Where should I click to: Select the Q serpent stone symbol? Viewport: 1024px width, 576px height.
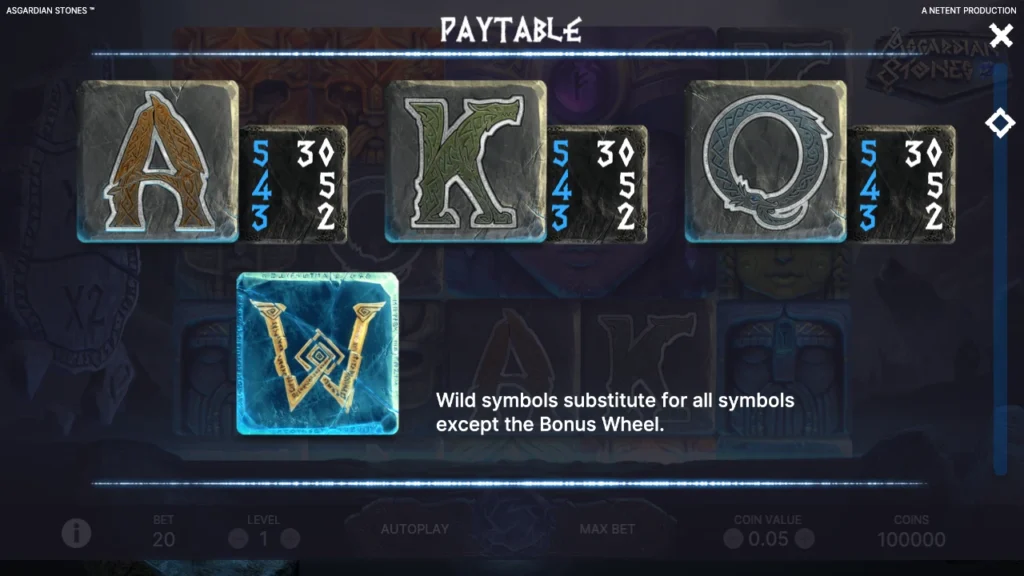[x=765, y=161]
